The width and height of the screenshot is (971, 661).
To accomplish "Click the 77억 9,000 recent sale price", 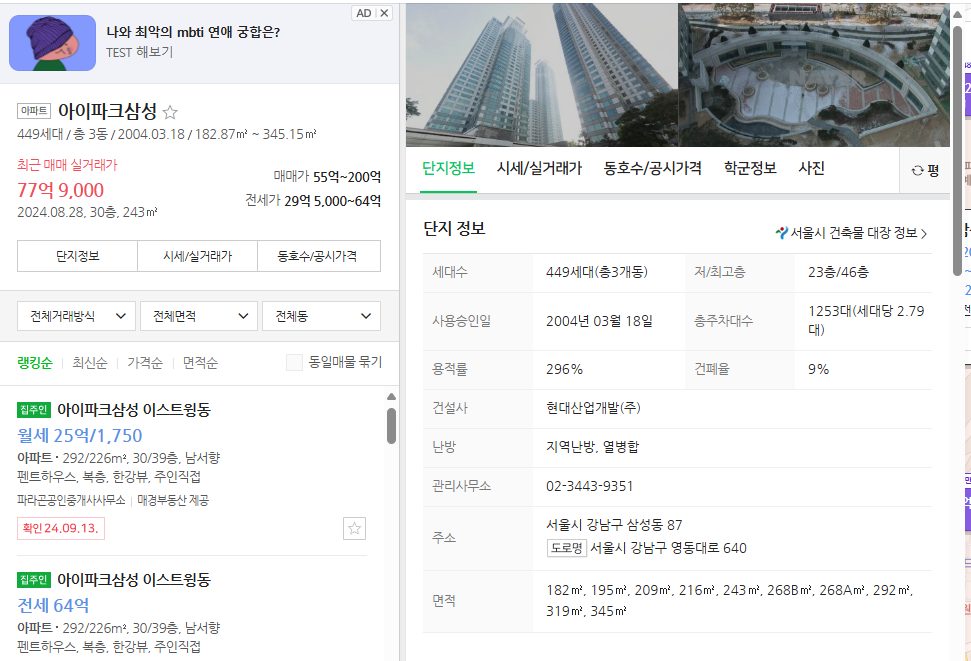I will point(61,191).
